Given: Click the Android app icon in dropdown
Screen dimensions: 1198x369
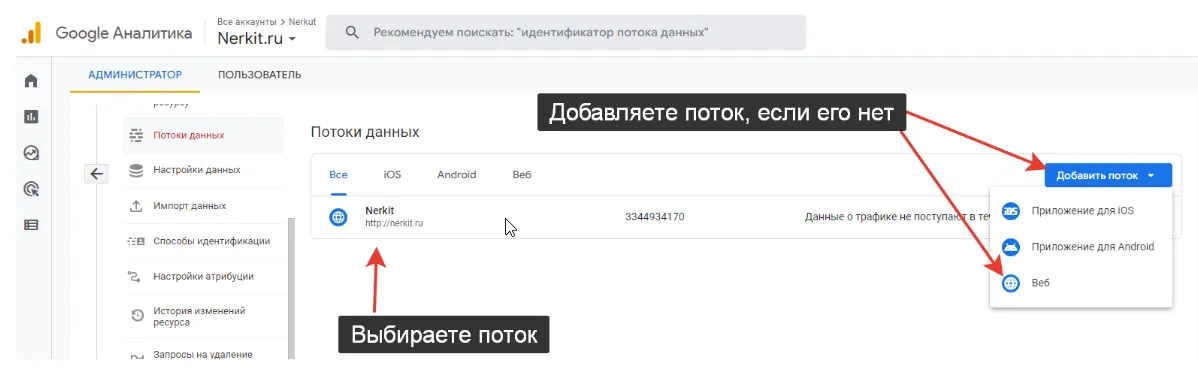Looking at the screenshot, I should (1011, 247).
